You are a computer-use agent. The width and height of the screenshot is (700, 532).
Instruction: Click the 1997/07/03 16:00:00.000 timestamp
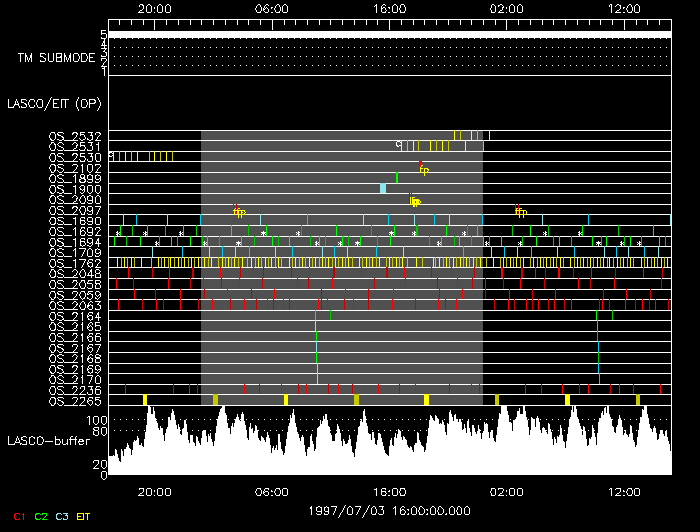tap(389, 510)
